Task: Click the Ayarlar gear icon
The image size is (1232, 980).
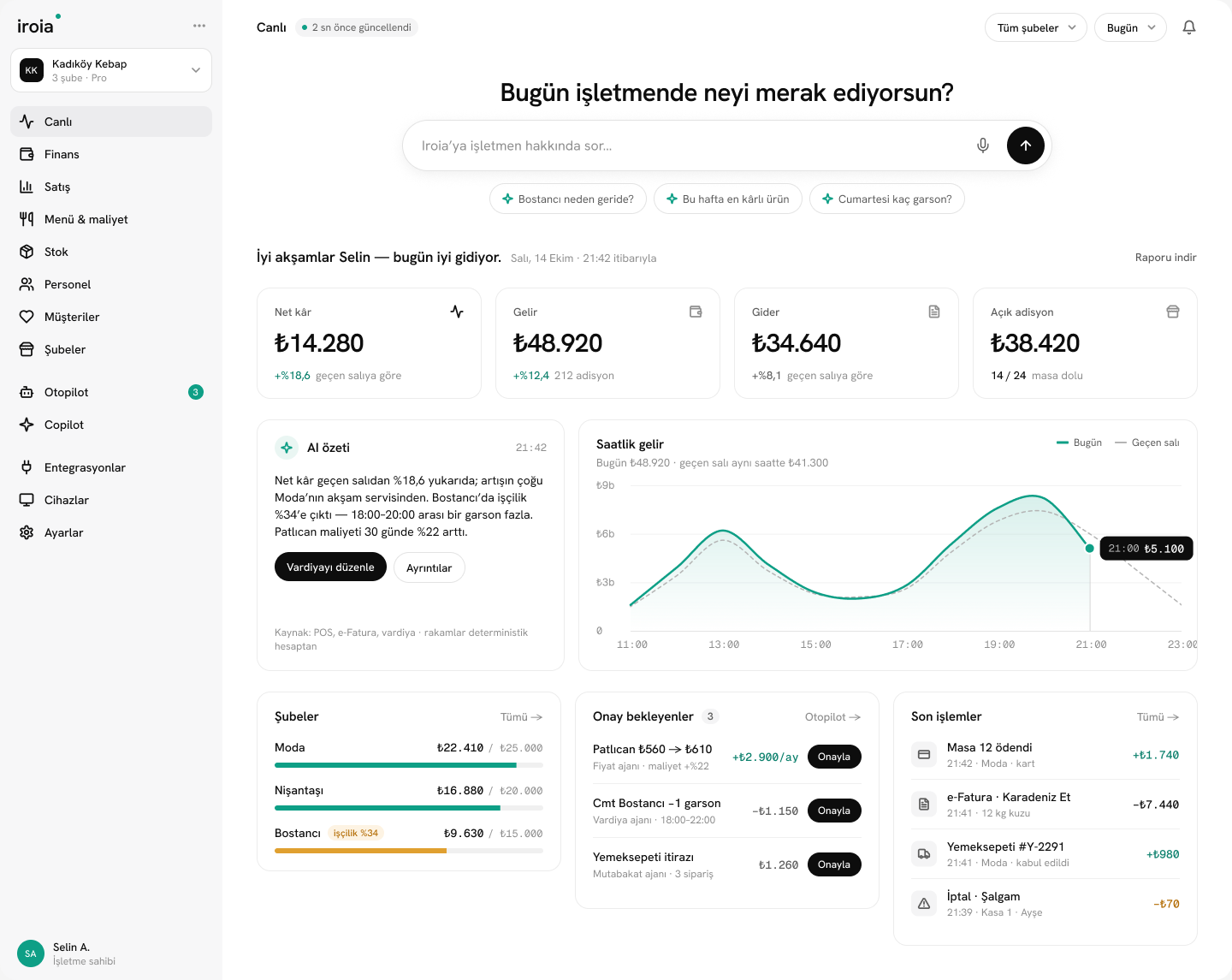Action: point(27,532)
